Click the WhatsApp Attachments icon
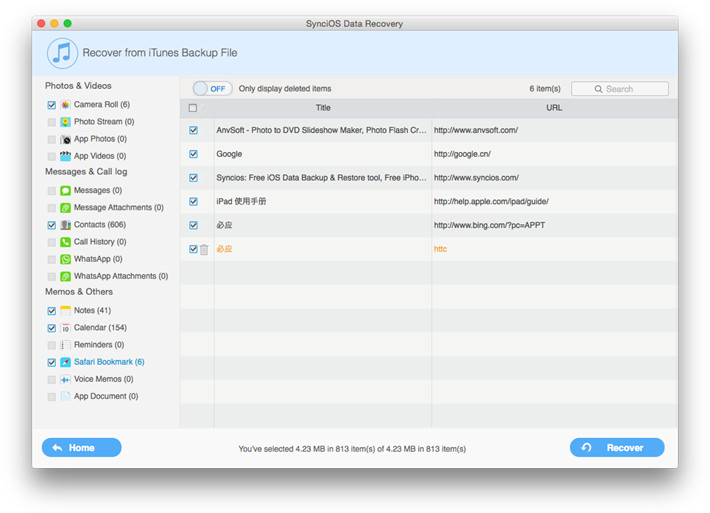This screenshot has width=710, height=513. coord(65,277)
